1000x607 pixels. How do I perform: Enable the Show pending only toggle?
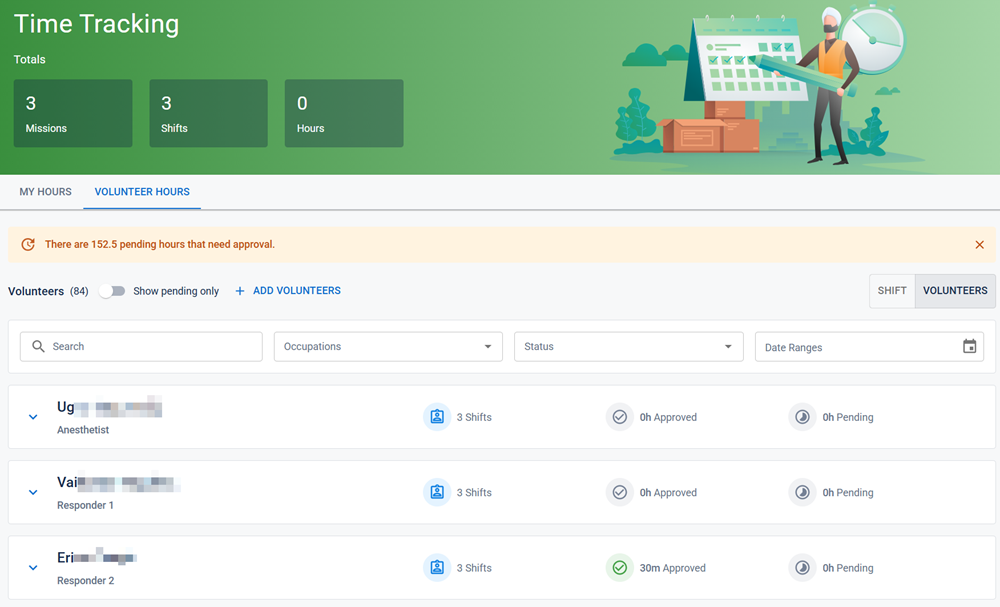point(112,290)
